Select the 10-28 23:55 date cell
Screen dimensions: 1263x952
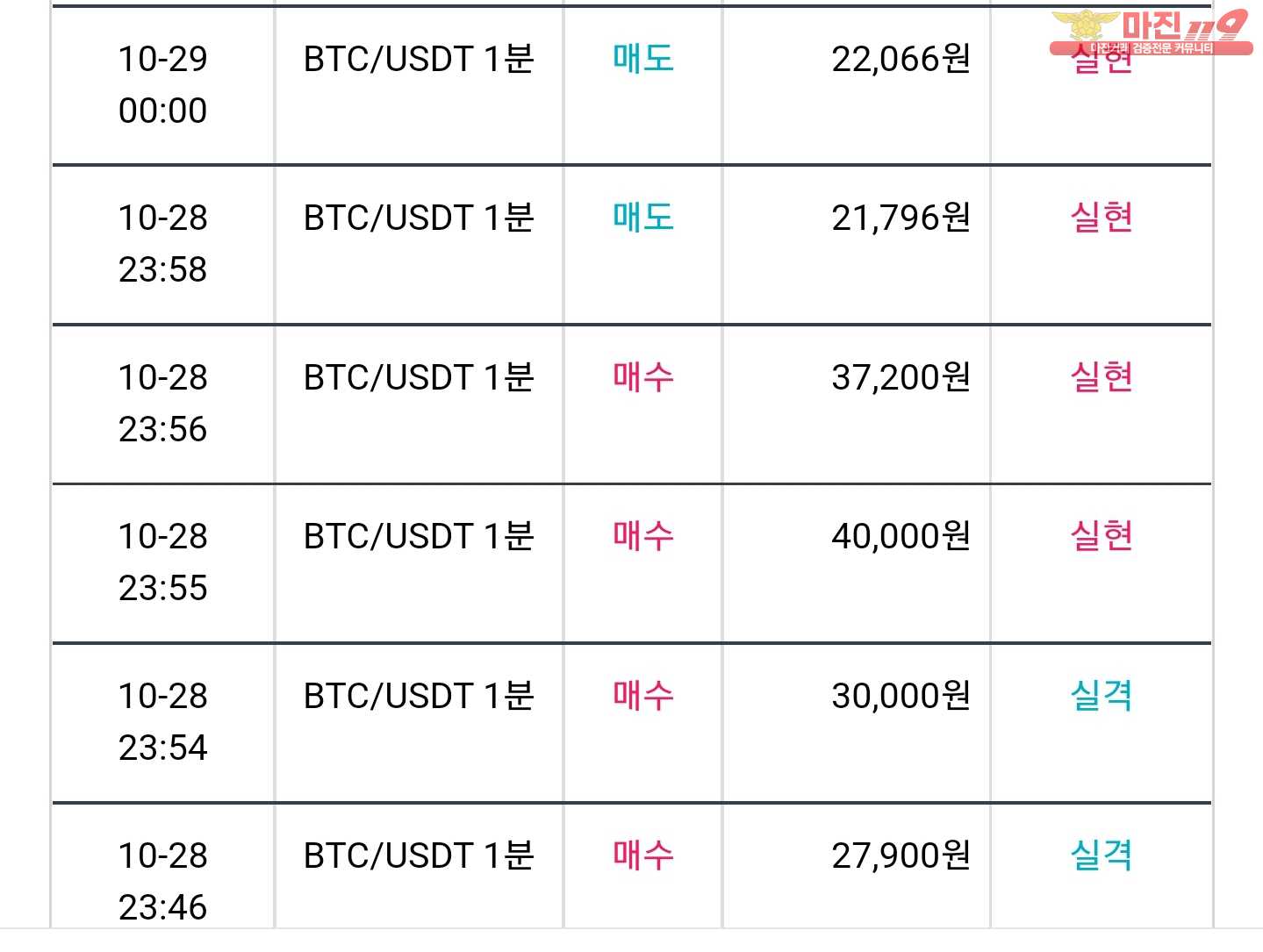tap(163, 562)
